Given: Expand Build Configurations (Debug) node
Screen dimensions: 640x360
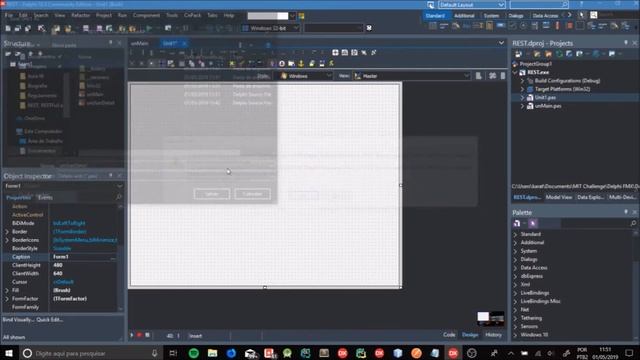Looking at the screenshot, I should [x=522, y=81].
